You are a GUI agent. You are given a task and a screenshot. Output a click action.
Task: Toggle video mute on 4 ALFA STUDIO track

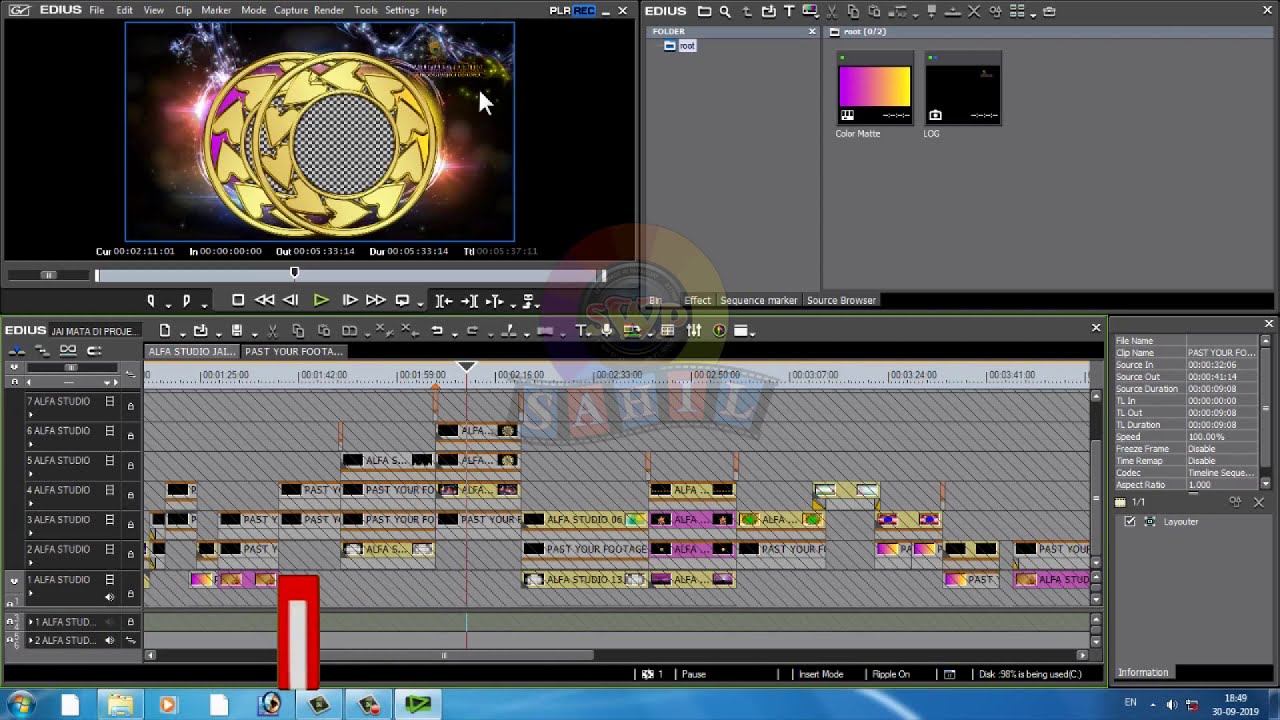[x=110, y=490]
